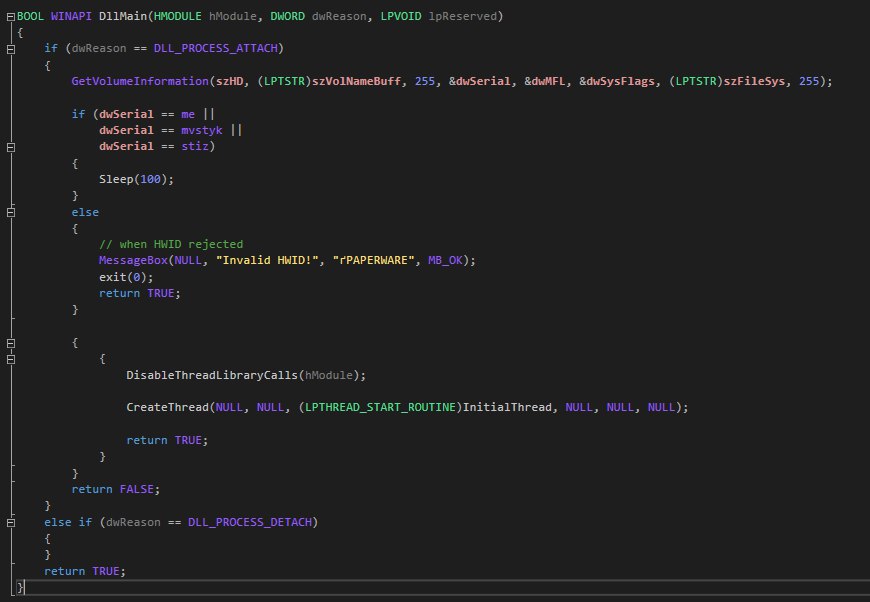
Task: Click the lpReserved parameter
Action: pos(466,17)
